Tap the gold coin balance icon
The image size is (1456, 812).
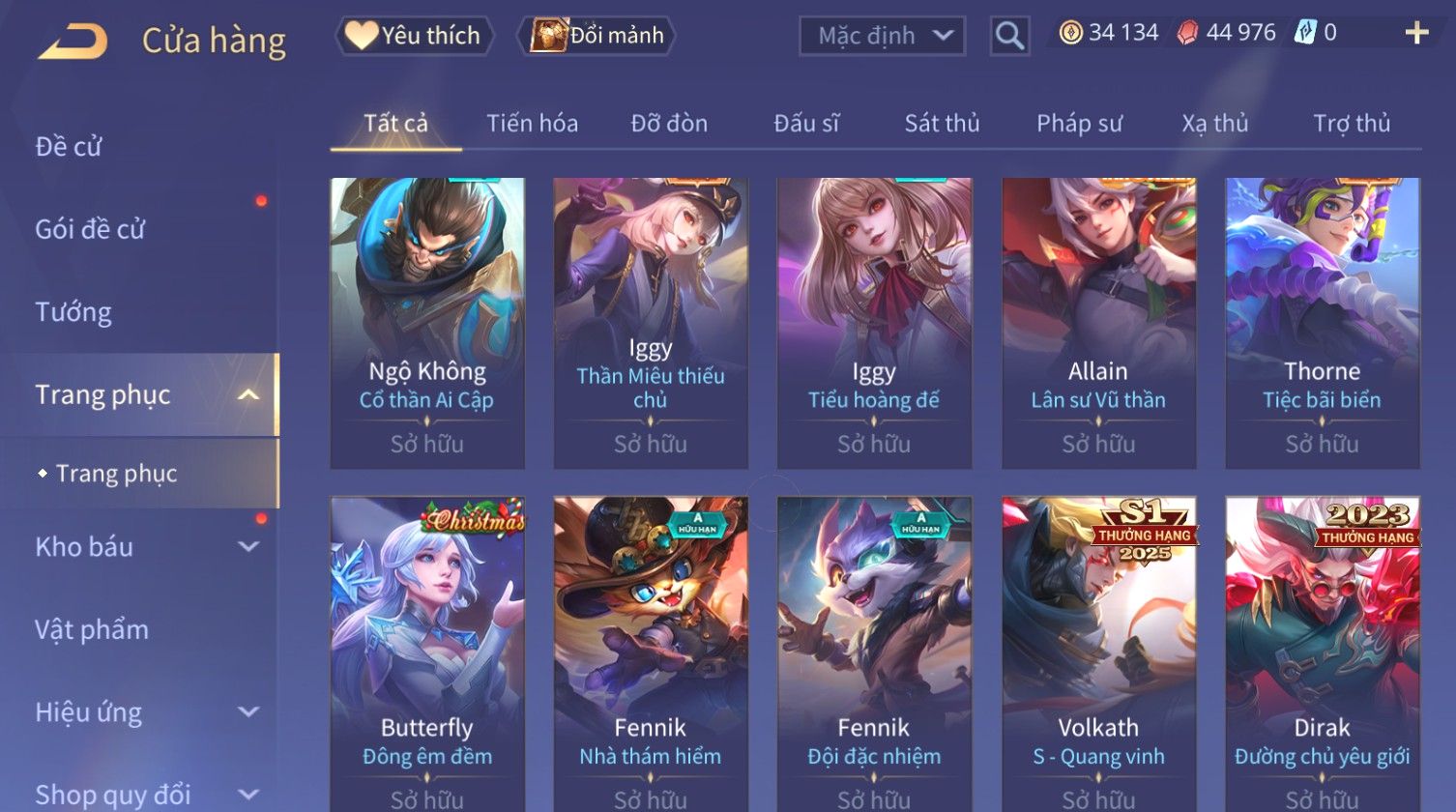click(x=1070, y=34)
